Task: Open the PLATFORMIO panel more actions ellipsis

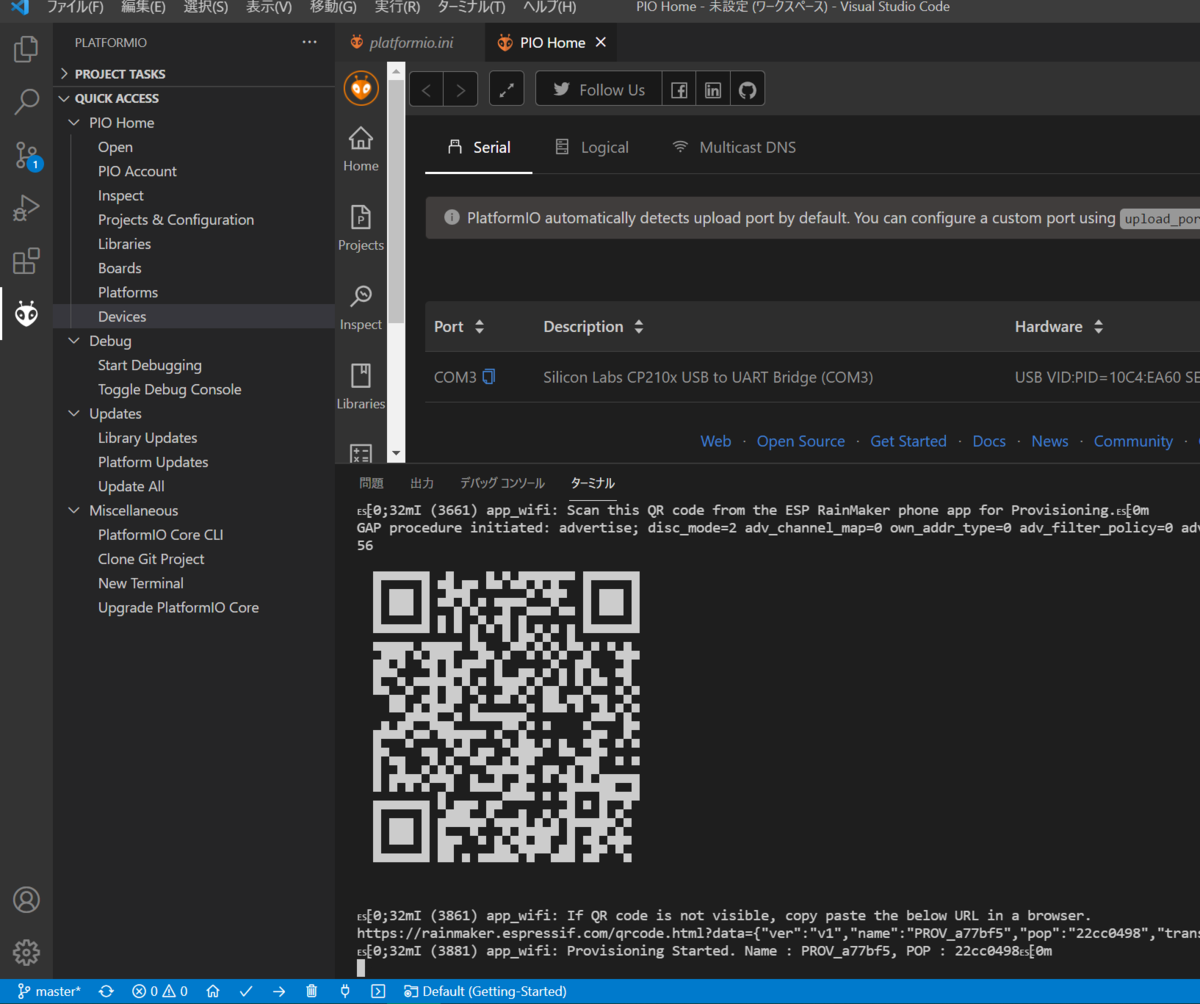Action: click(310, 43)
